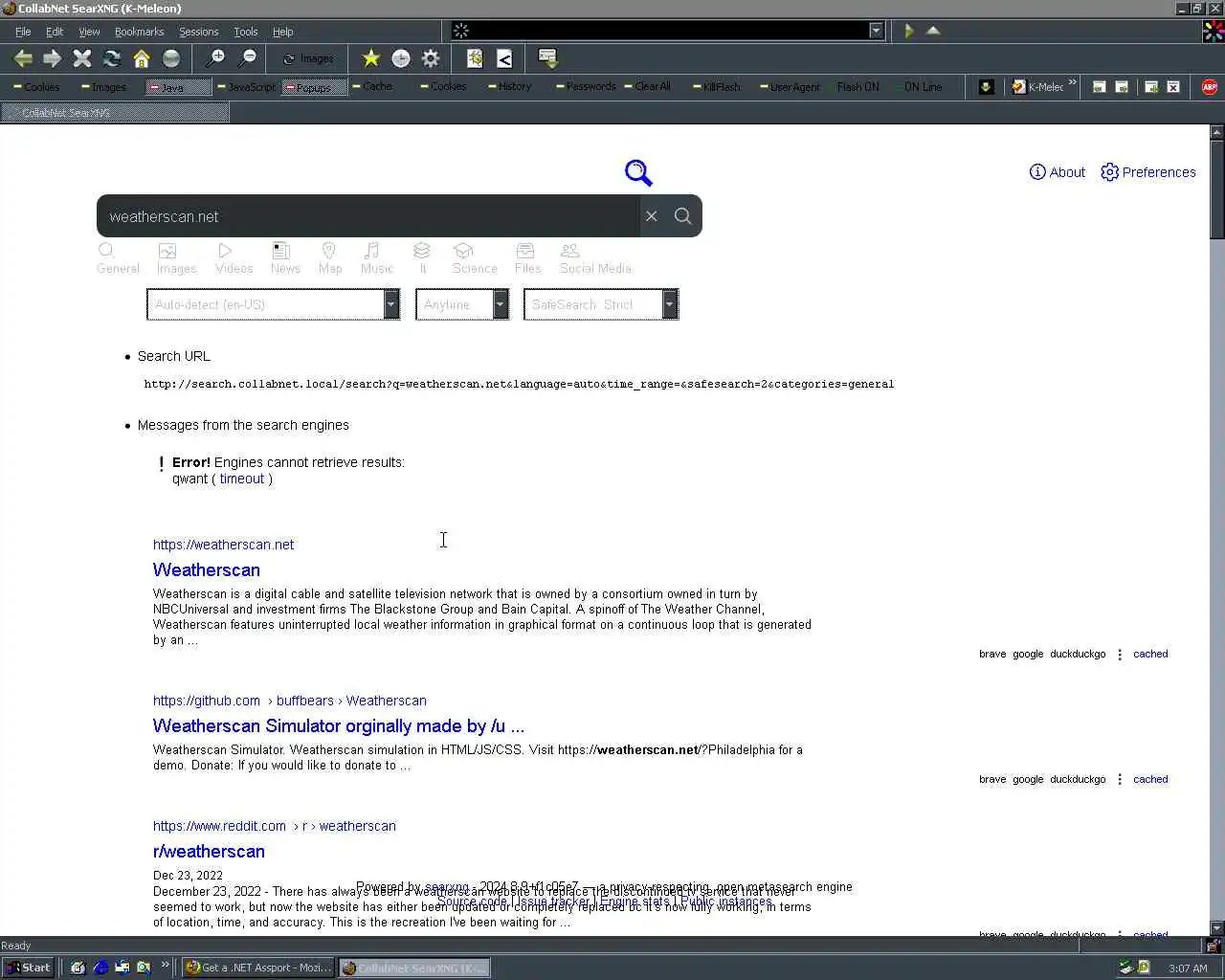Open the Weatherscan result title
Image resolution: width=1225 pixels, height=980 pixels.
[207, 569]
